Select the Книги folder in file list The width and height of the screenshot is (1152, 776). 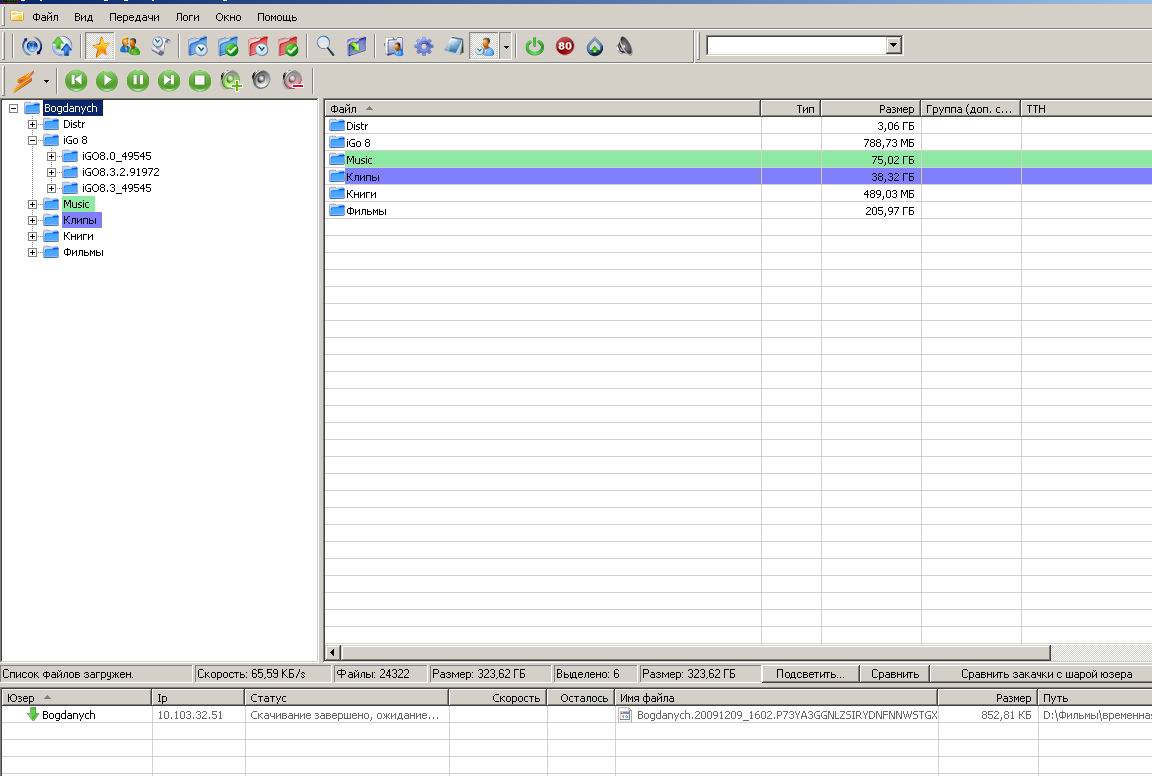click(x=361, y=194)
